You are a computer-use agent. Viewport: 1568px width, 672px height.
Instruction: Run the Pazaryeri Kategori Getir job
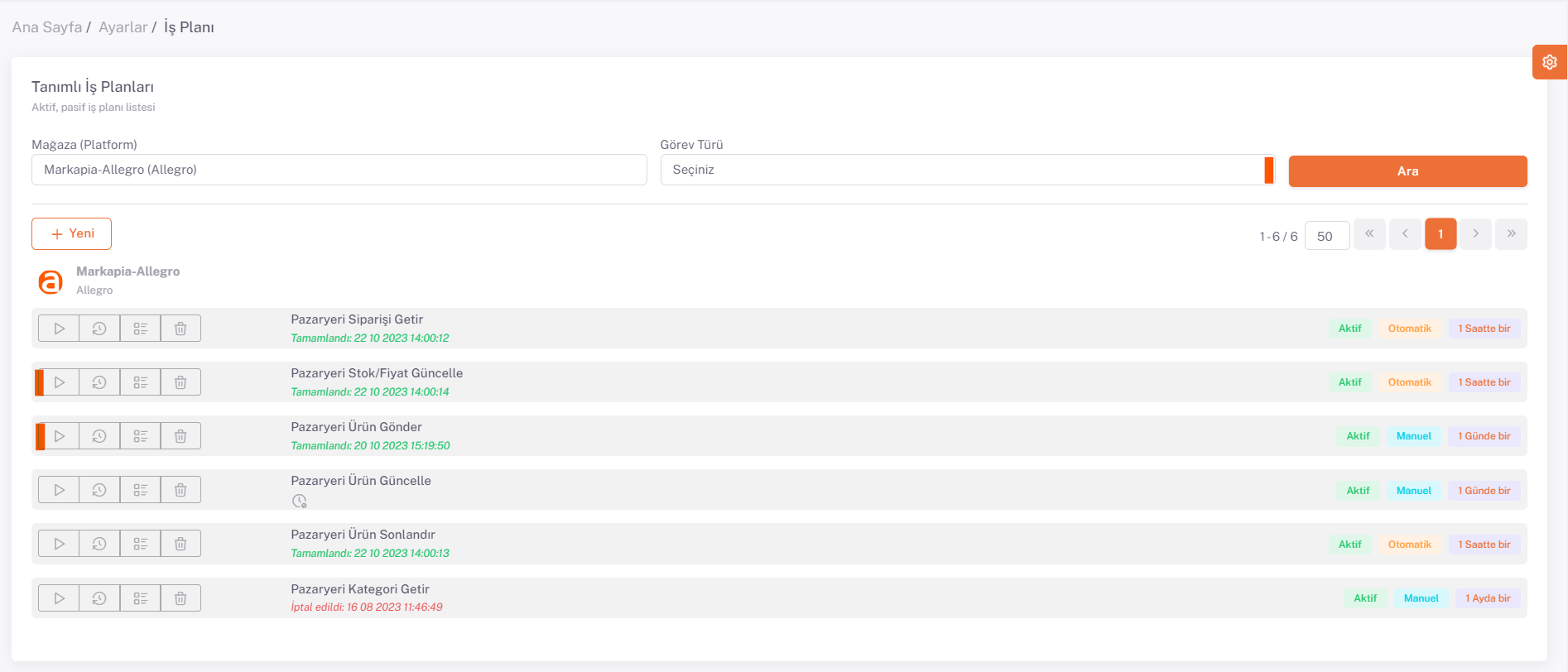pos(59,598)
